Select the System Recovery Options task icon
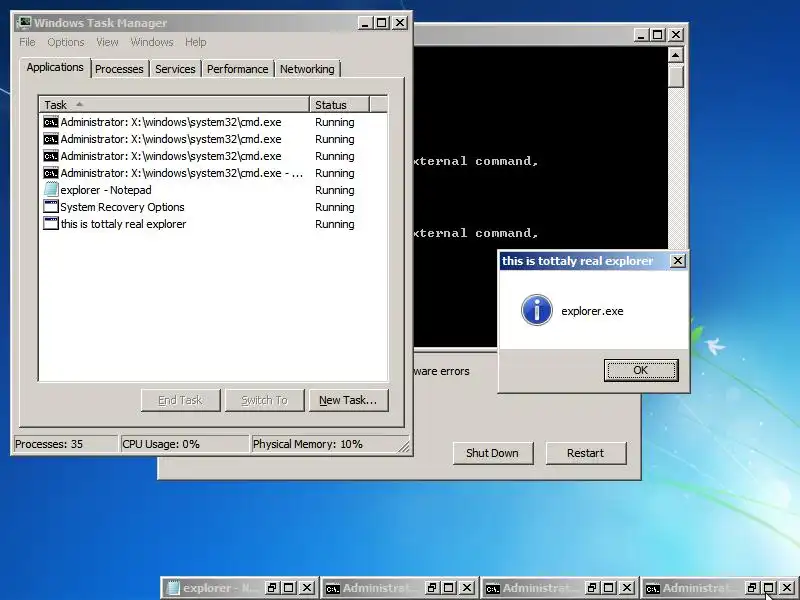 click(51, 207)
